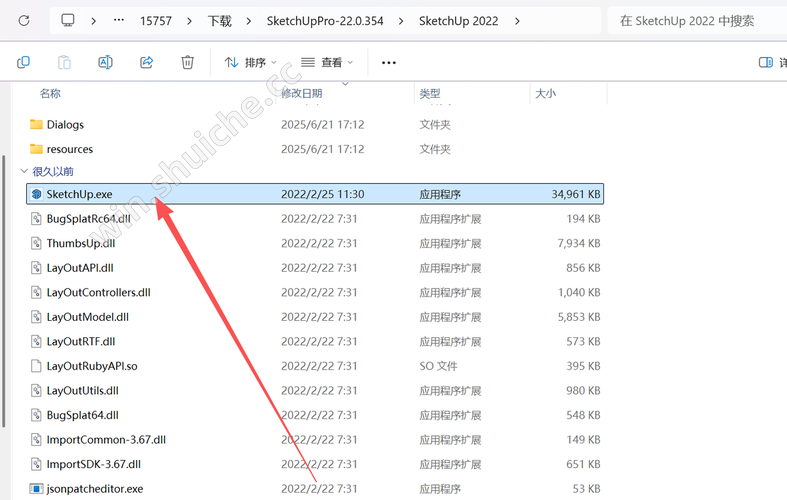Sort by 类型 column header
The image size is (787, 500).
[x=430, y=93]
